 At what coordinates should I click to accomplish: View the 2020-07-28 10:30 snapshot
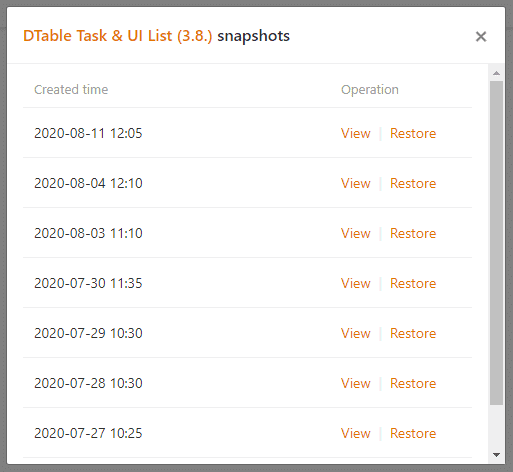(x=355, y=383)
